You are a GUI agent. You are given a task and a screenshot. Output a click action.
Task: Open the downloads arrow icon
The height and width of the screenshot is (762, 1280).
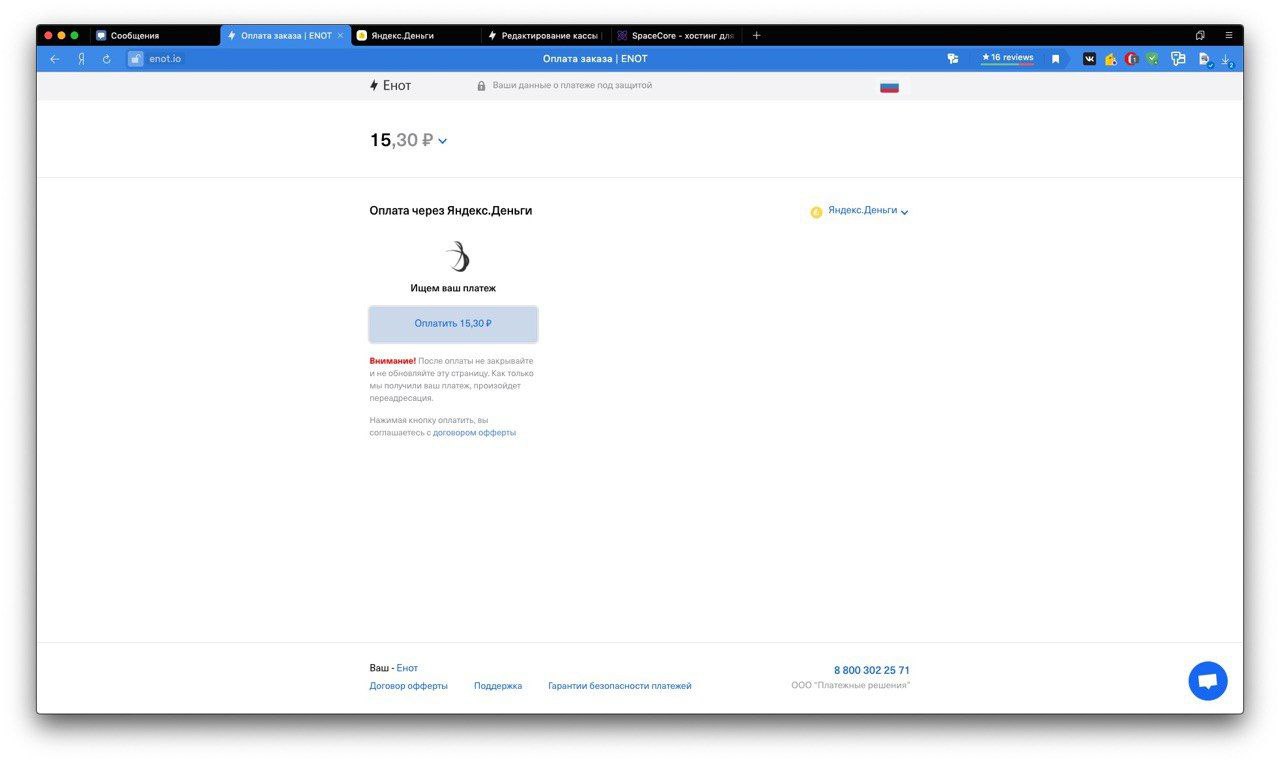coord(1226,60)
